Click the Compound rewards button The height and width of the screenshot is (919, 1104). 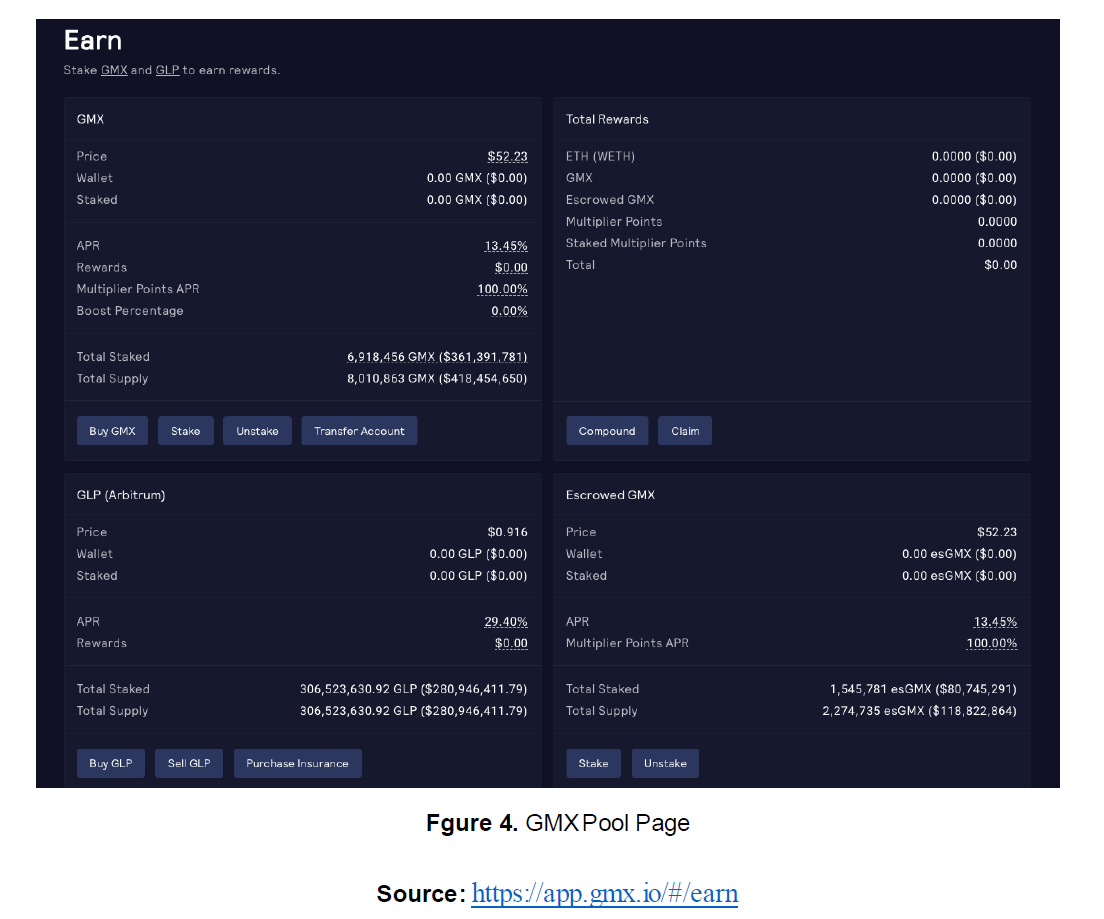click(x=607, y=430)
